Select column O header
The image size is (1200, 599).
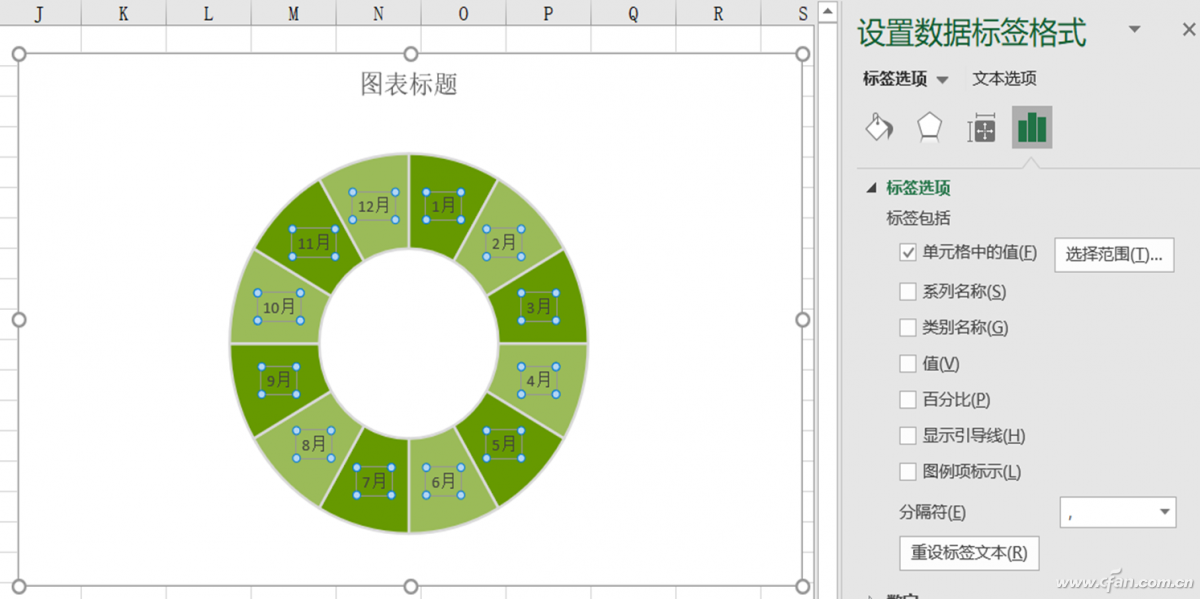point(463,12)
